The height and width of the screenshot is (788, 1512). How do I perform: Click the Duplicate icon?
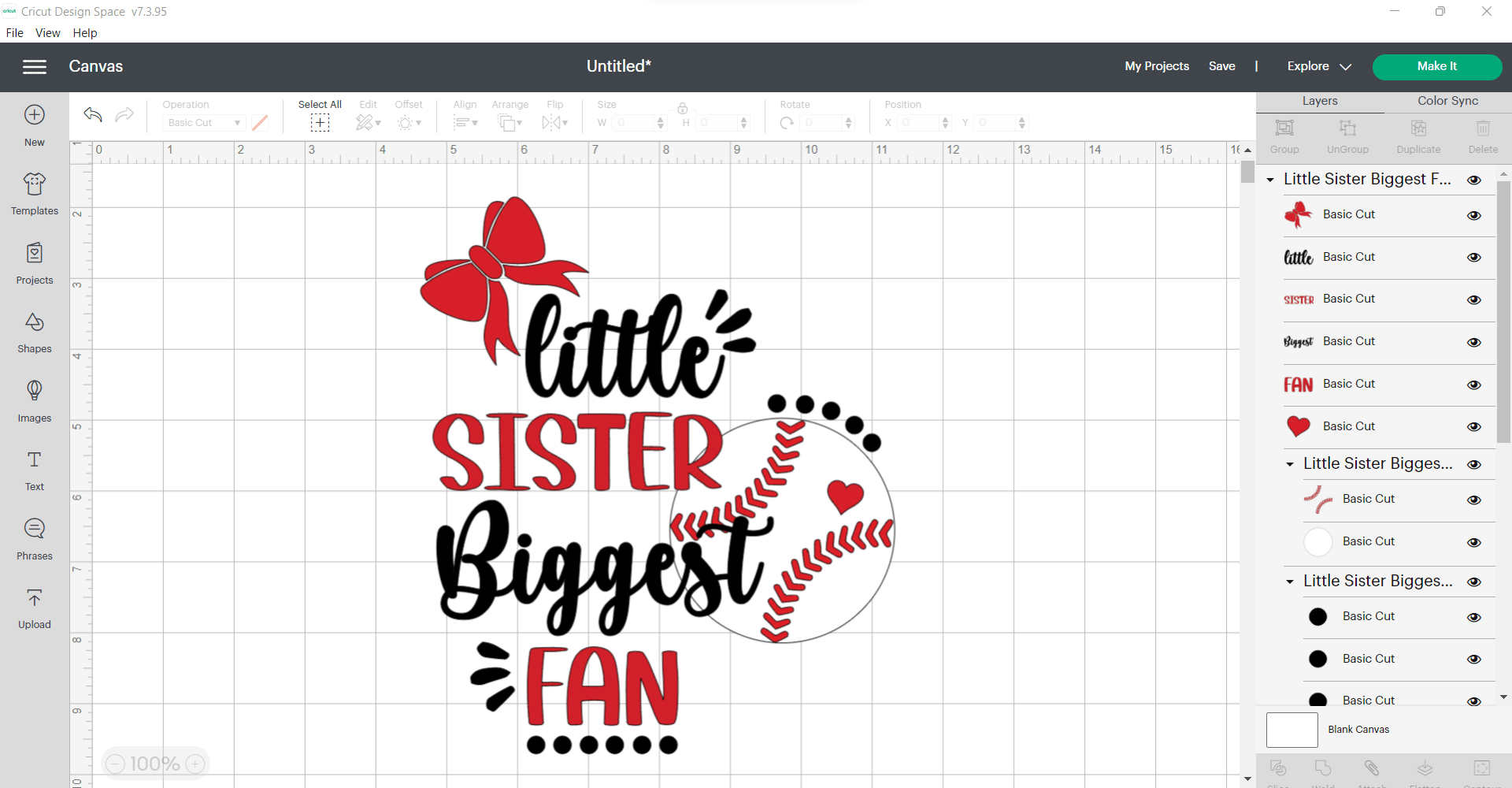1418,128
